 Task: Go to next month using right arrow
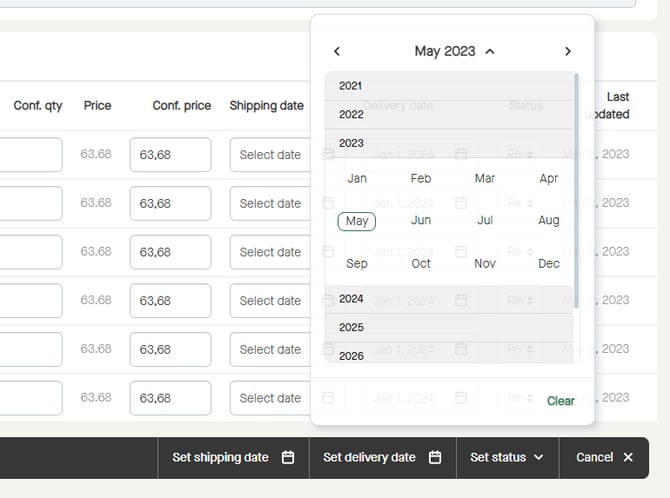pos(568,51)
